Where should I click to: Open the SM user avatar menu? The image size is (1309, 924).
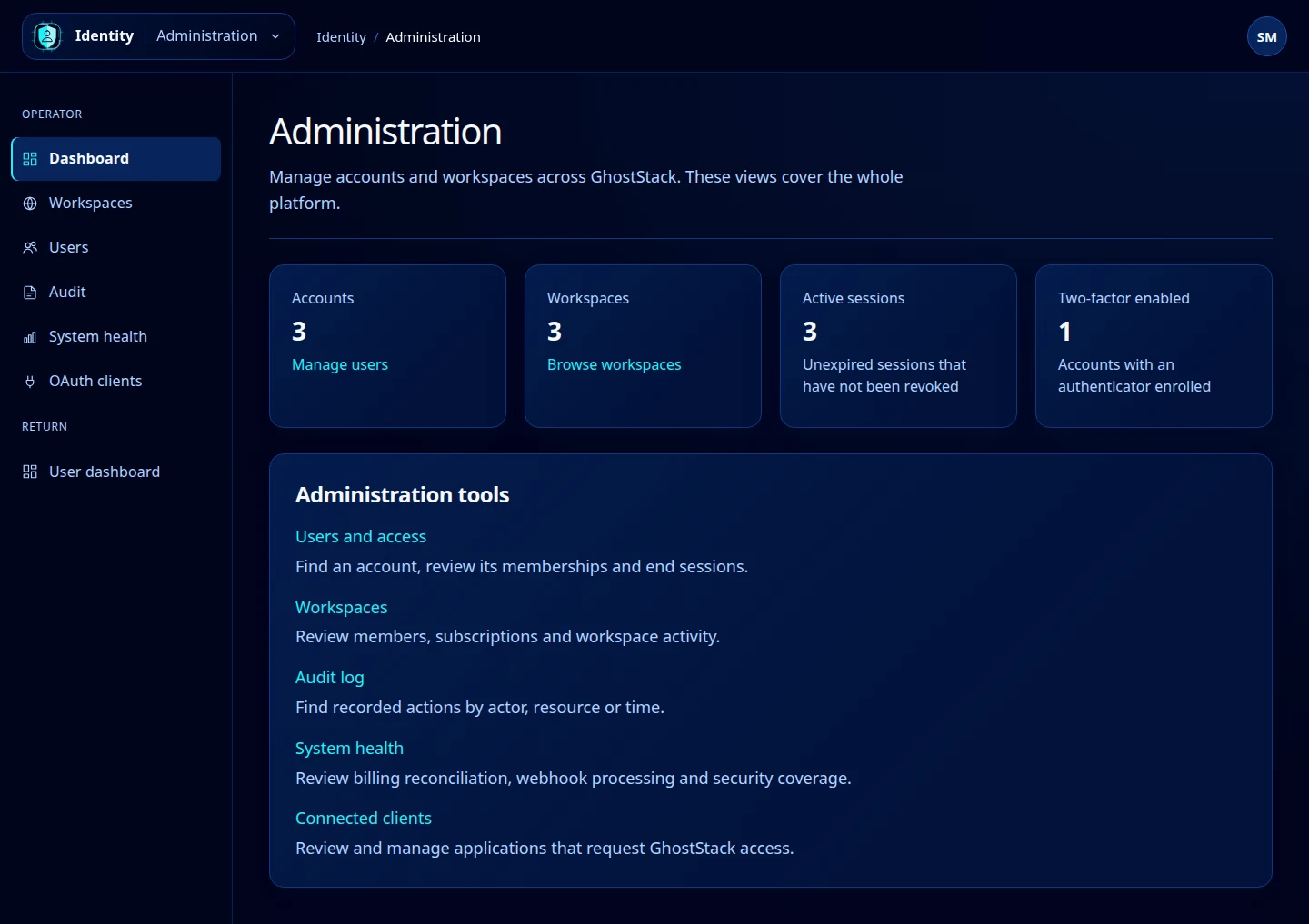pos(1267,37)
